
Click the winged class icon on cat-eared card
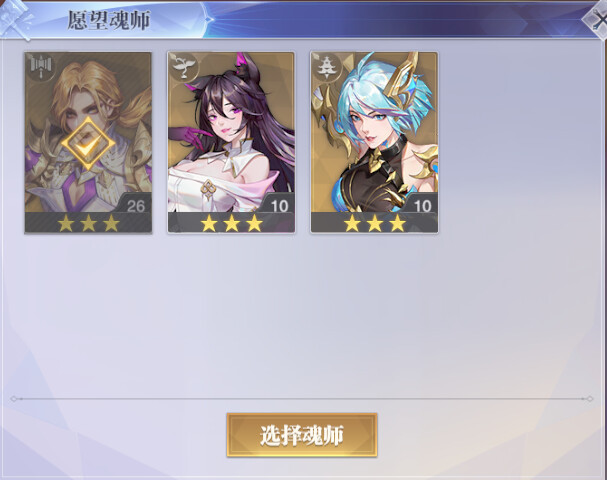(x=184, y=68)
